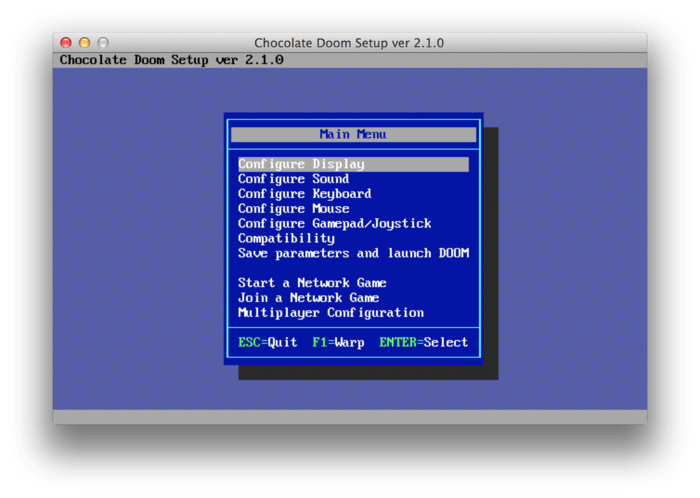This screenshot has height=498, width=700.
Task: Click Chocolate Doom Setup header text
Action: click(x=171, y=60)
